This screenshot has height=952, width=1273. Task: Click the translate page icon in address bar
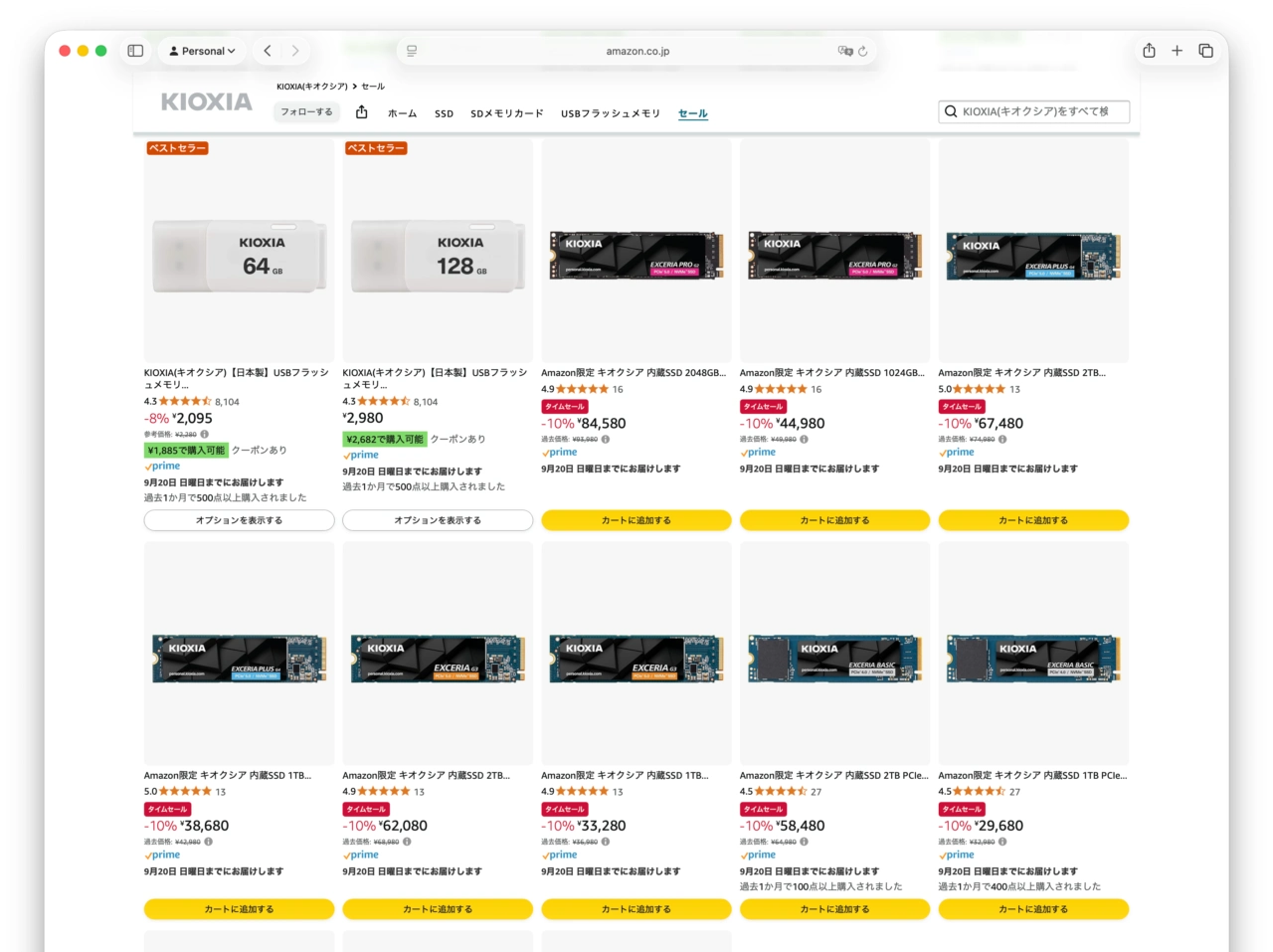pyautogui.click(x=845, y=51)
